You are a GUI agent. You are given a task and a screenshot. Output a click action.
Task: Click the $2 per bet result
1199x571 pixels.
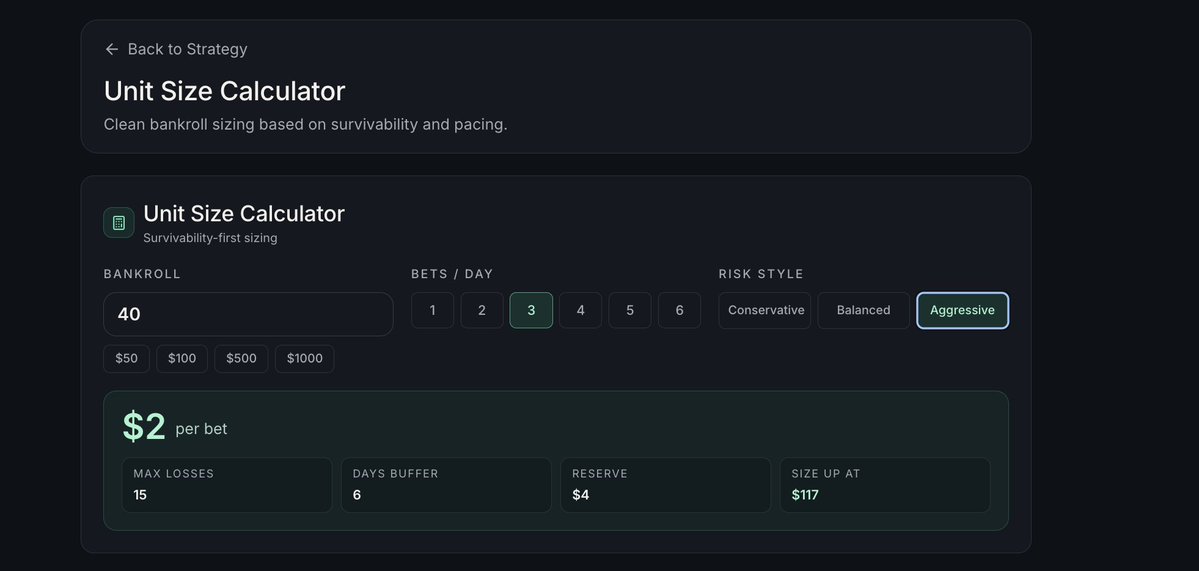pyautogui.click(x=175, y=427)
